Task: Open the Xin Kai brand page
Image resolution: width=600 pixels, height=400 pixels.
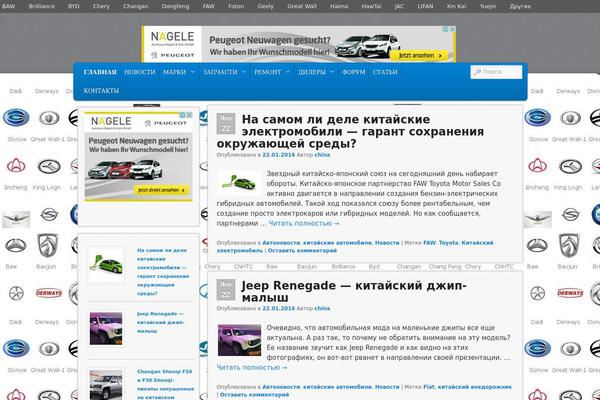Action: pos(456,6)
